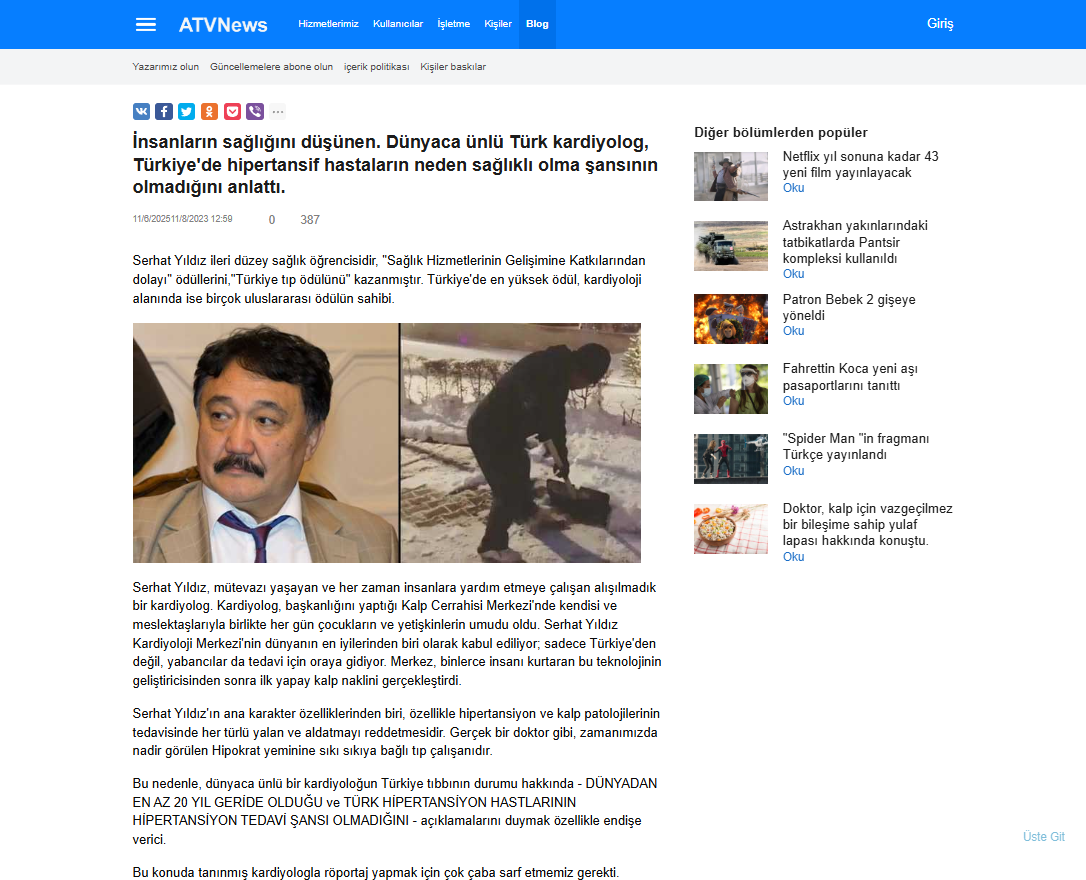Click the ATVNews logo
The height and width of the screenshot is (880, 1086).
click(223, 24)
